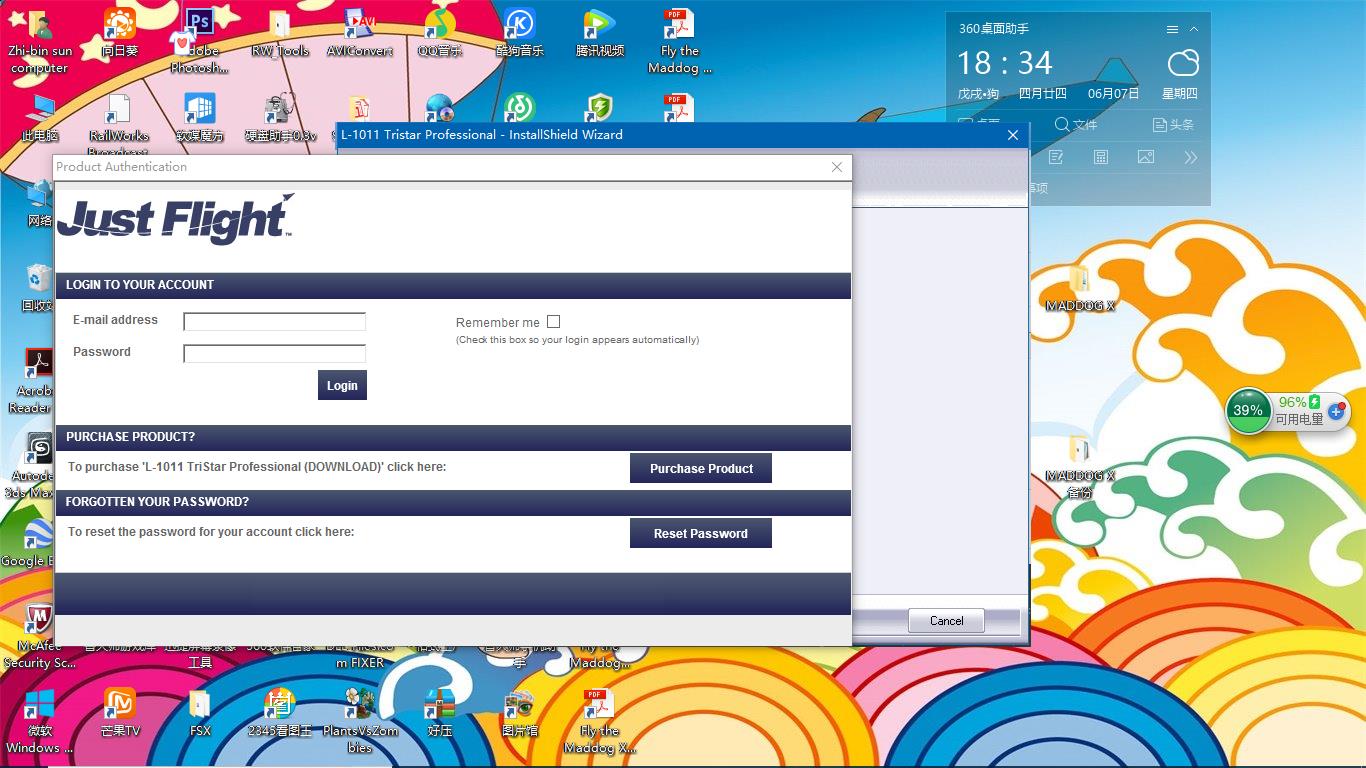
Task: Select the 向日葵 desktop shortcut
Action: click(x=119, y=33)
